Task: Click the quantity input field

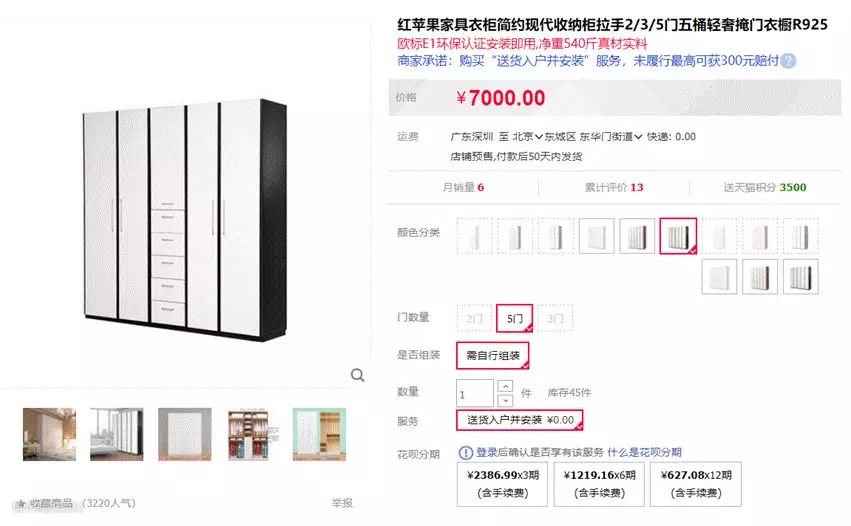Action: (x=475, y=393)
